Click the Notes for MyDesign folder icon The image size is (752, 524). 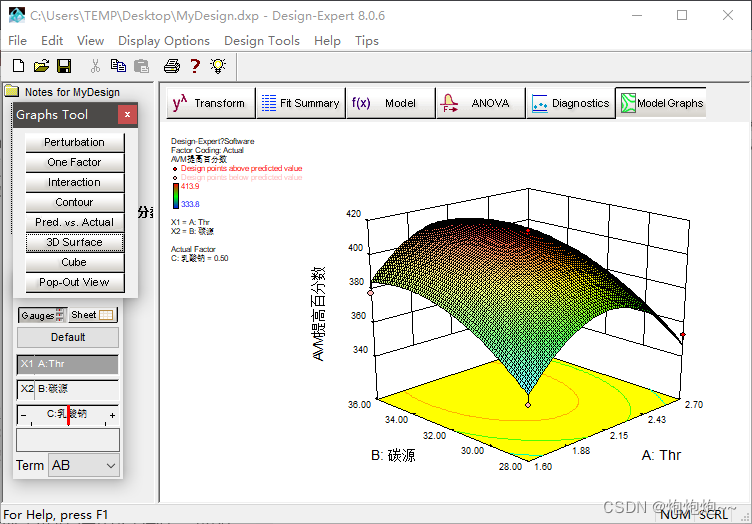12,91
